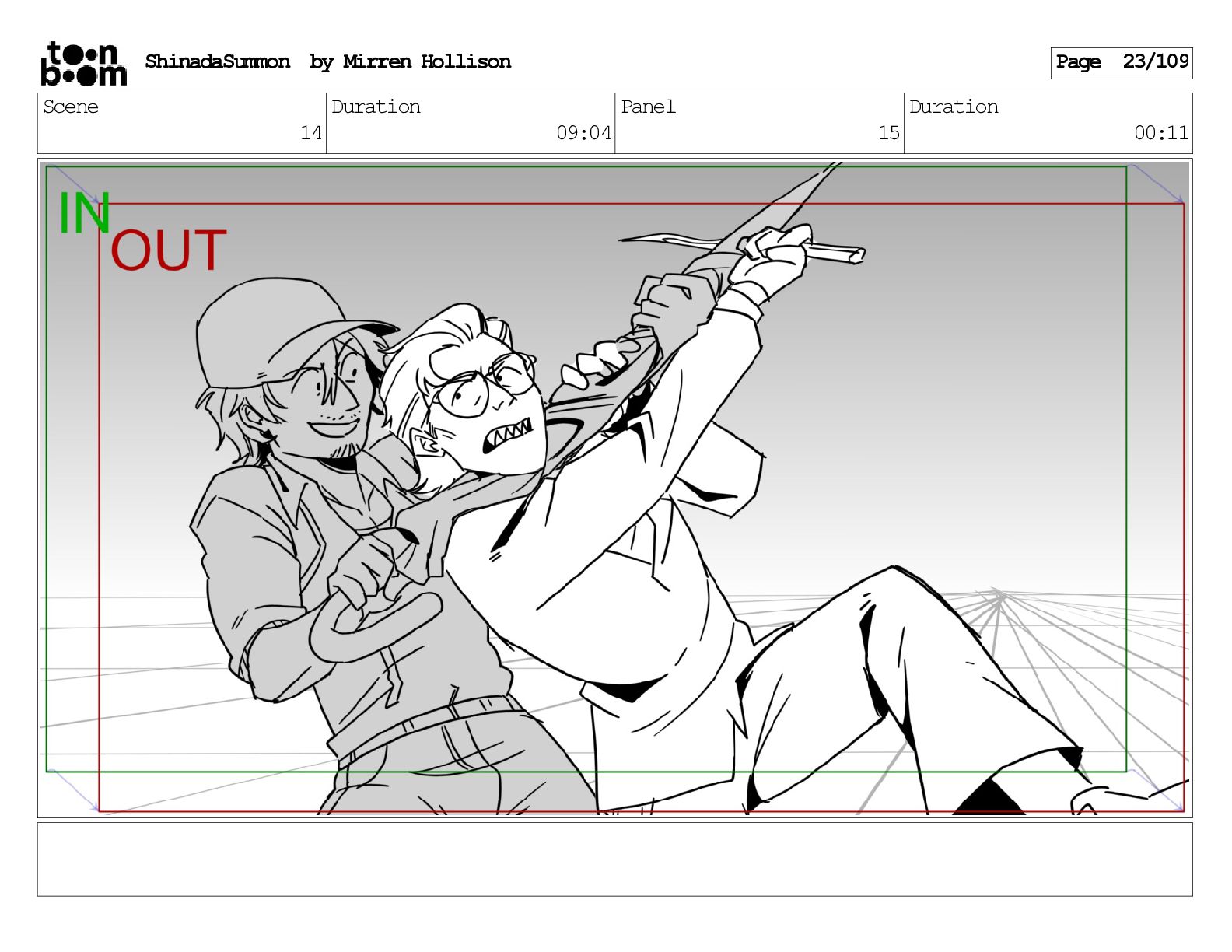The height and width of the screenshot is (952, 1232).
Task: Click the empty notes box below the panel
Action: coord(614,859)
